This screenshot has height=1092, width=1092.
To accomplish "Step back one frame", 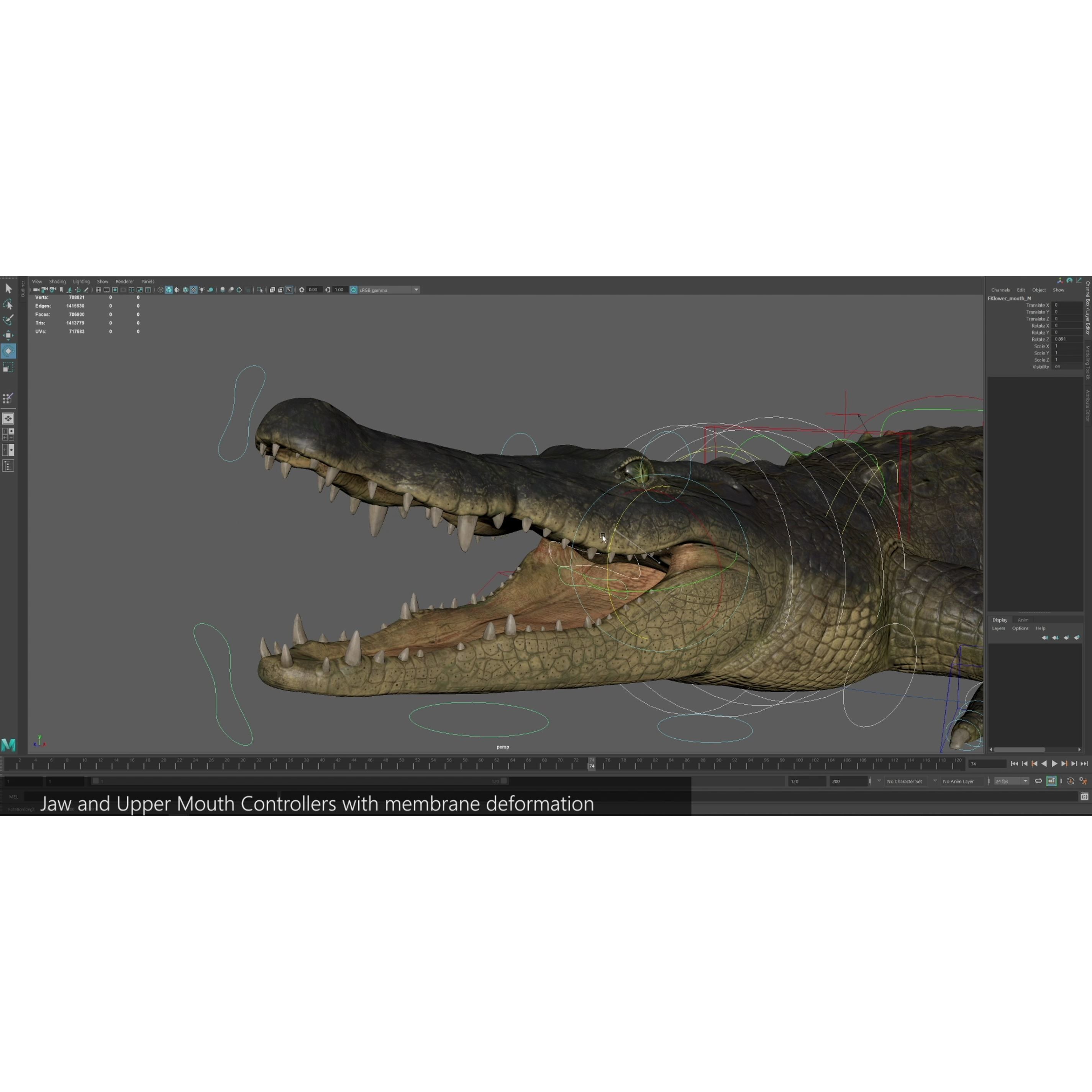I will (1025, 764).
